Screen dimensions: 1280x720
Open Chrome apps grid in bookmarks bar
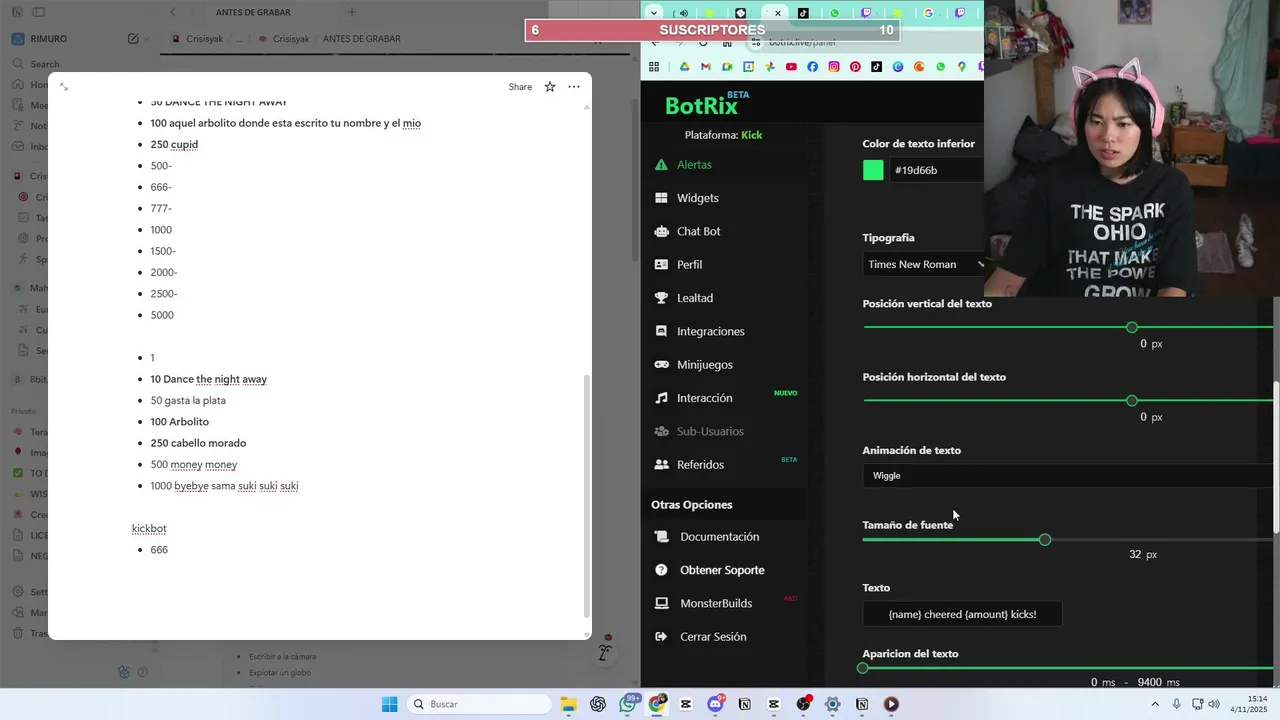click(654, 67)
